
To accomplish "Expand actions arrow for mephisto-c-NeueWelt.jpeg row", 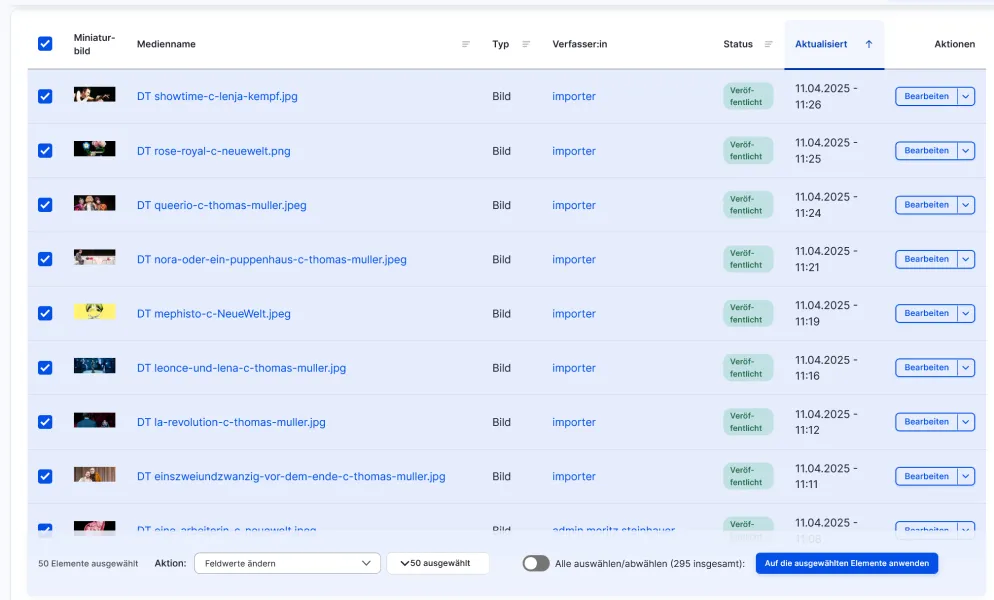I will [x=965, y=313].
